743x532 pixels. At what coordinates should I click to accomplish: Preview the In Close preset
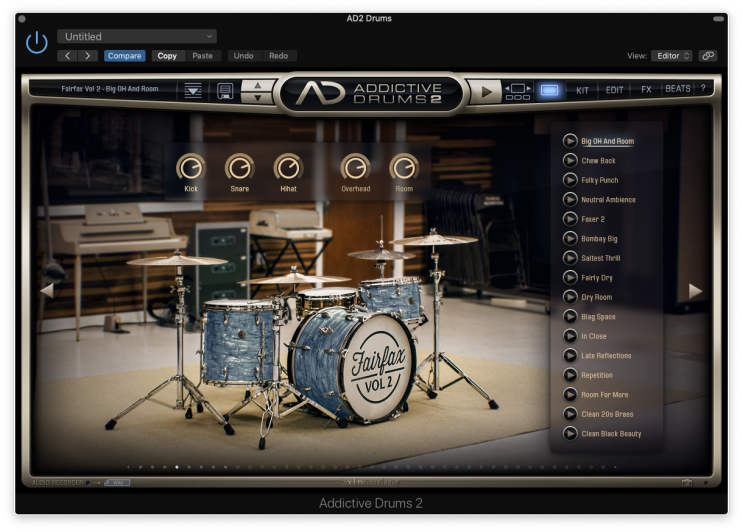point(570,336)
